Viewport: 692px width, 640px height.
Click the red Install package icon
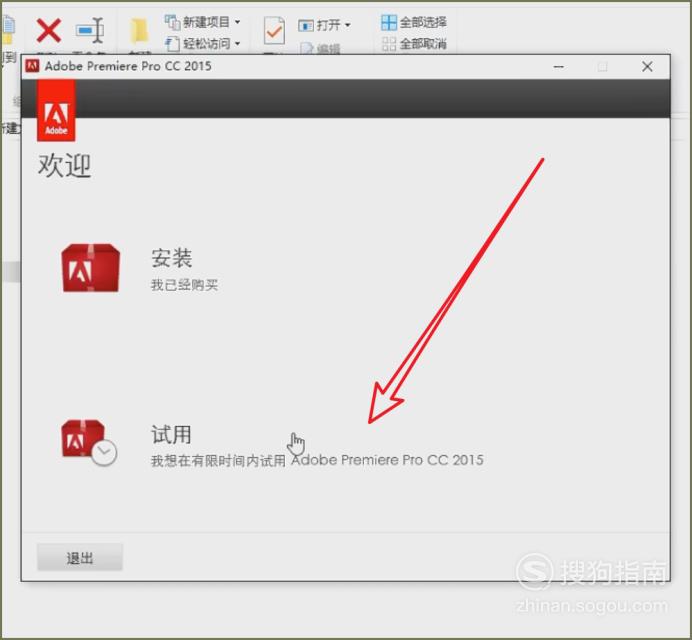click(91, 267)
